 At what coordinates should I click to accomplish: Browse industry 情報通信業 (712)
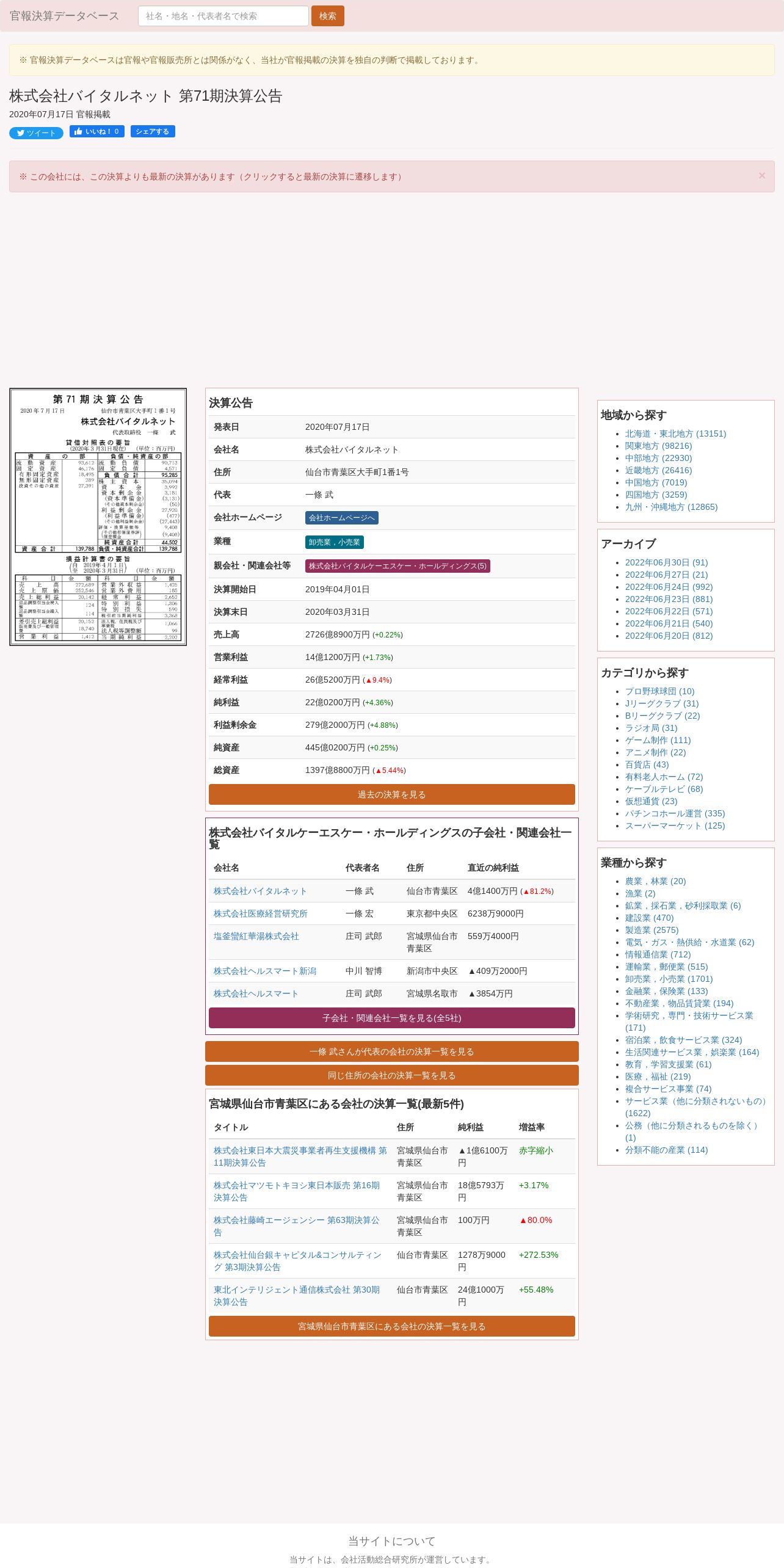click(x=658, y=955)
